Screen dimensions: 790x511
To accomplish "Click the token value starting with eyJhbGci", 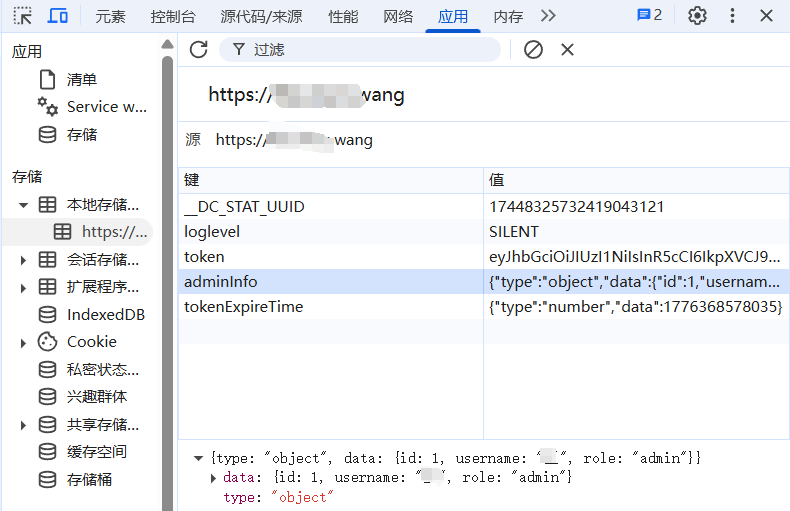I will 636,257.
